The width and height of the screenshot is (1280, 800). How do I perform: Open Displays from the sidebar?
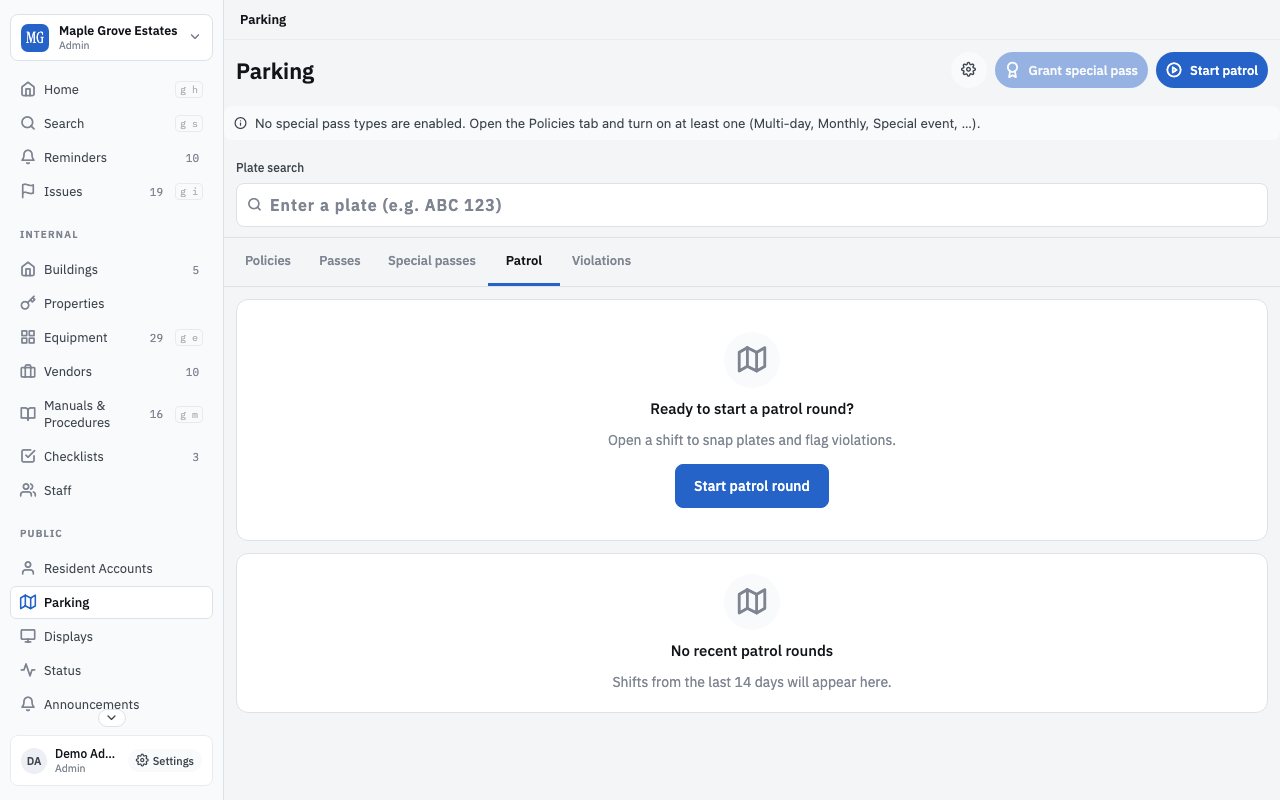pos(111,636)
